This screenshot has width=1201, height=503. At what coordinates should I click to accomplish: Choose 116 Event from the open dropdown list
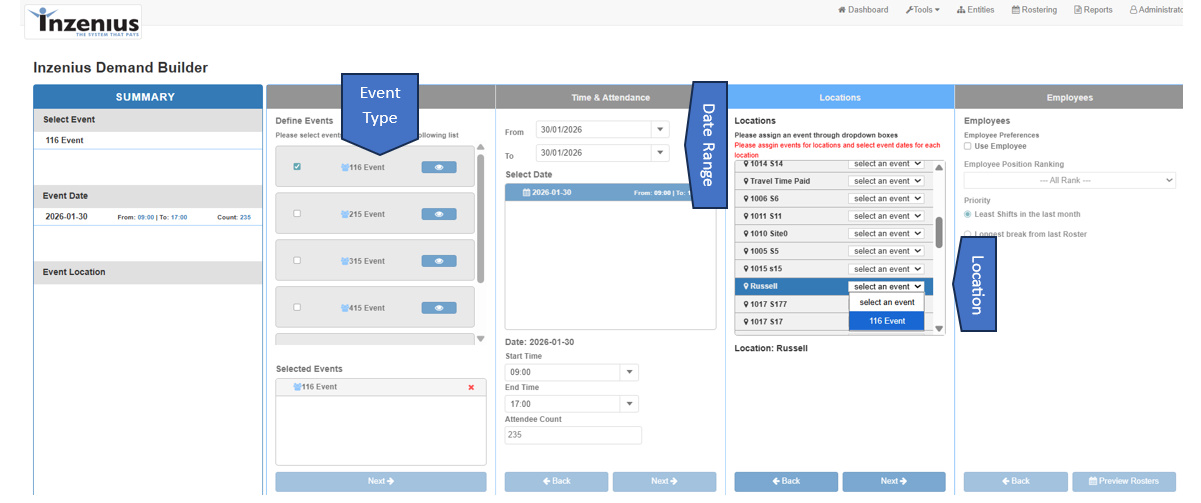pos(886,321)
